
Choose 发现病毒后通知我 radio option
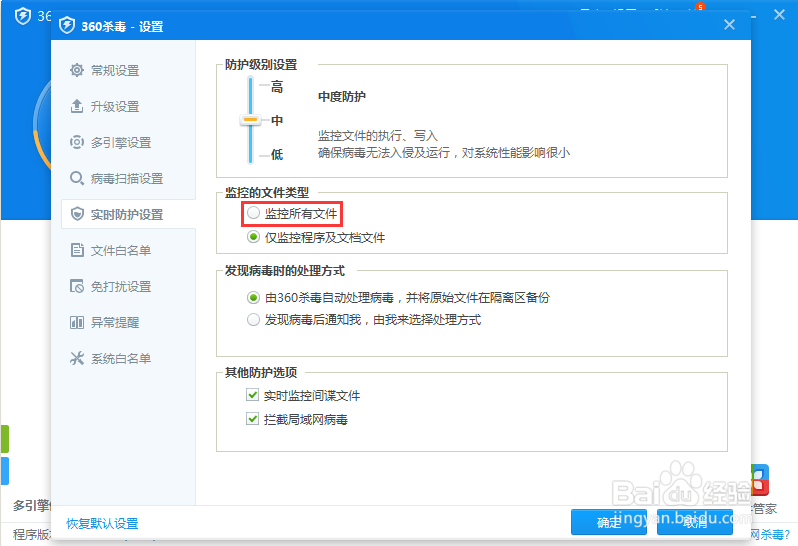(x=253, y=320)
